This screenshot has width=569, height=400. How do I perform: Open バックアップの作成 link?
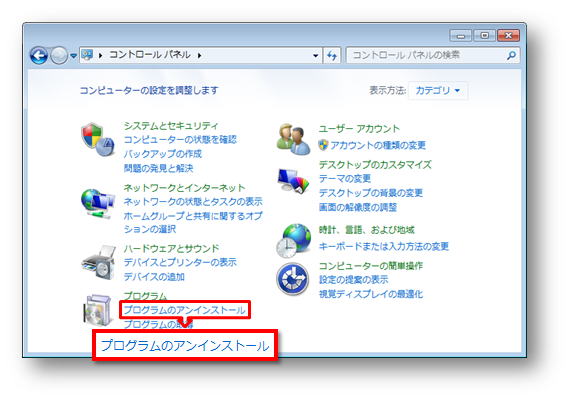point(163,154)
